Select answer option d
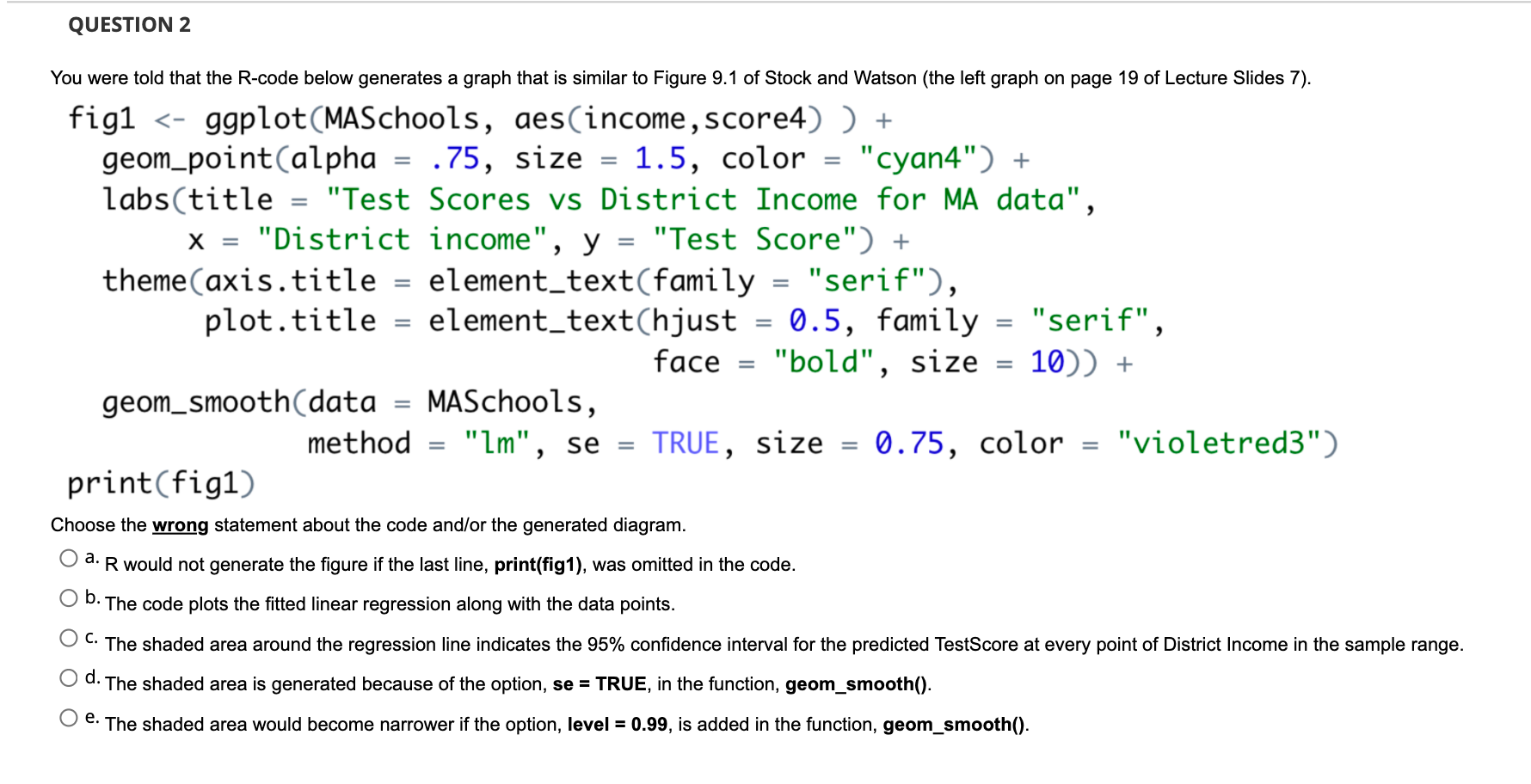 pos(68,677)
